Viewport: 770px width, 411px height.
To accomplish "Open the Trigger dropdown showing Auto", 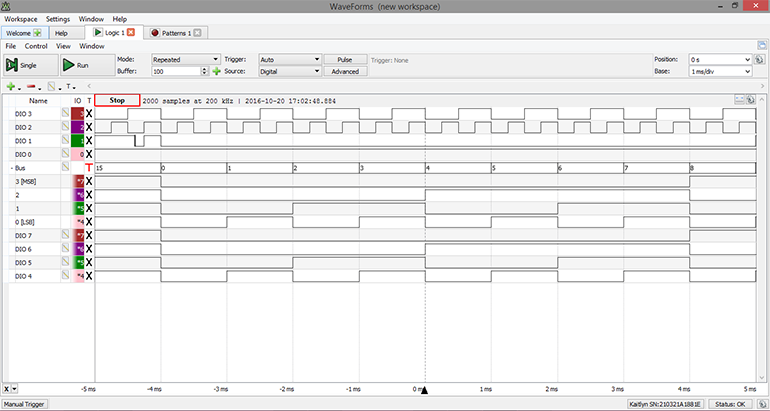I will click(290, 59).
